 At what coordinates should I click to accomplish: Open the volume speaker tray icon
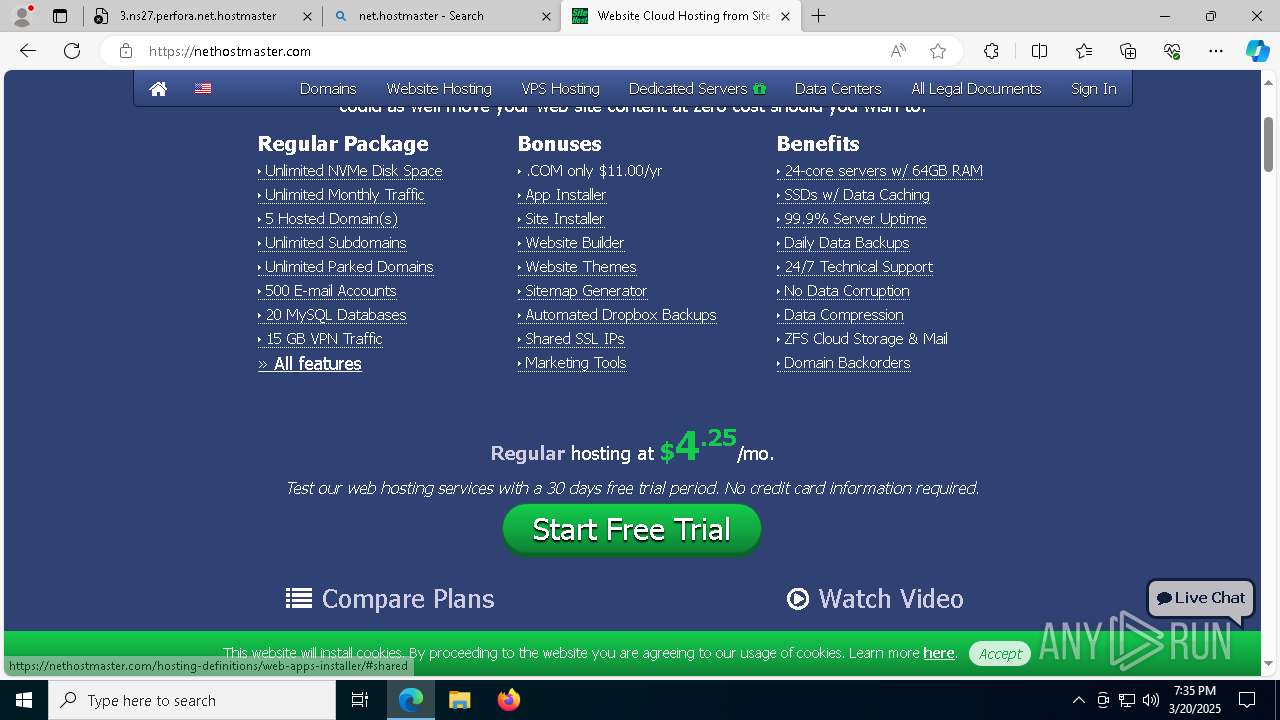pos(1150,700)
